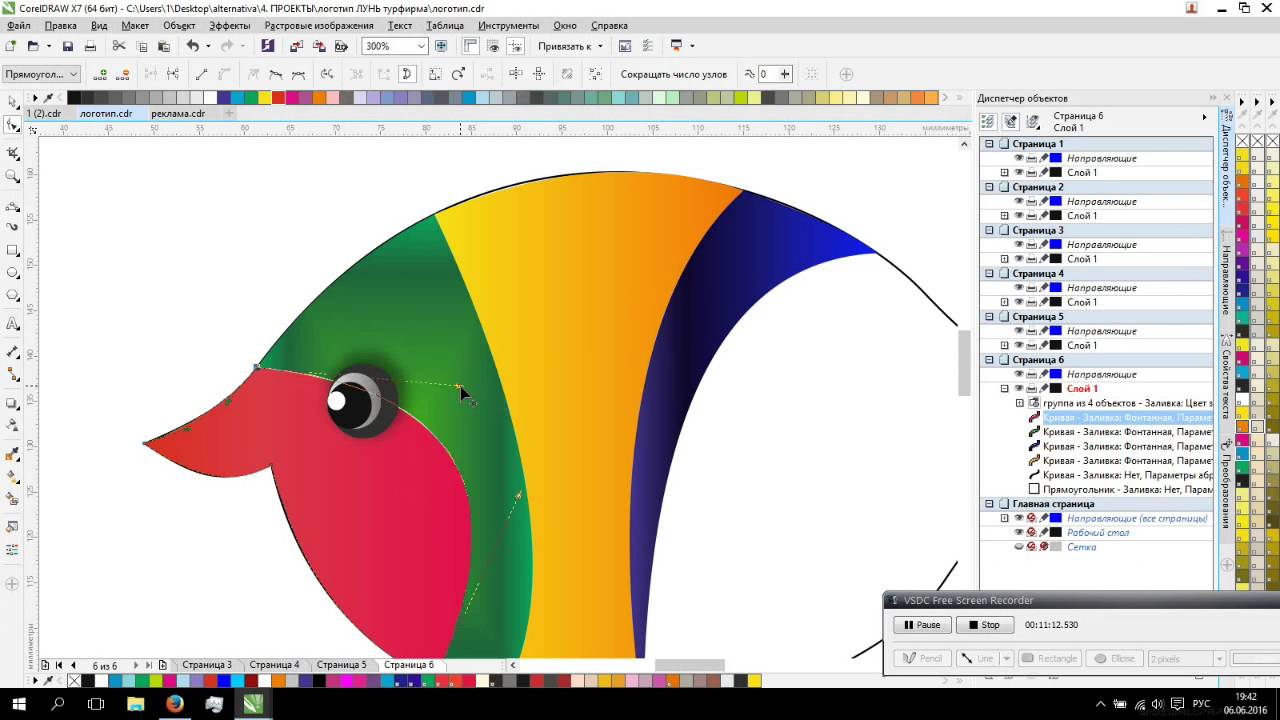Select no-fill X swatch in bottom palette
This screenshot has height=720, width=1280.
(73, 681)
